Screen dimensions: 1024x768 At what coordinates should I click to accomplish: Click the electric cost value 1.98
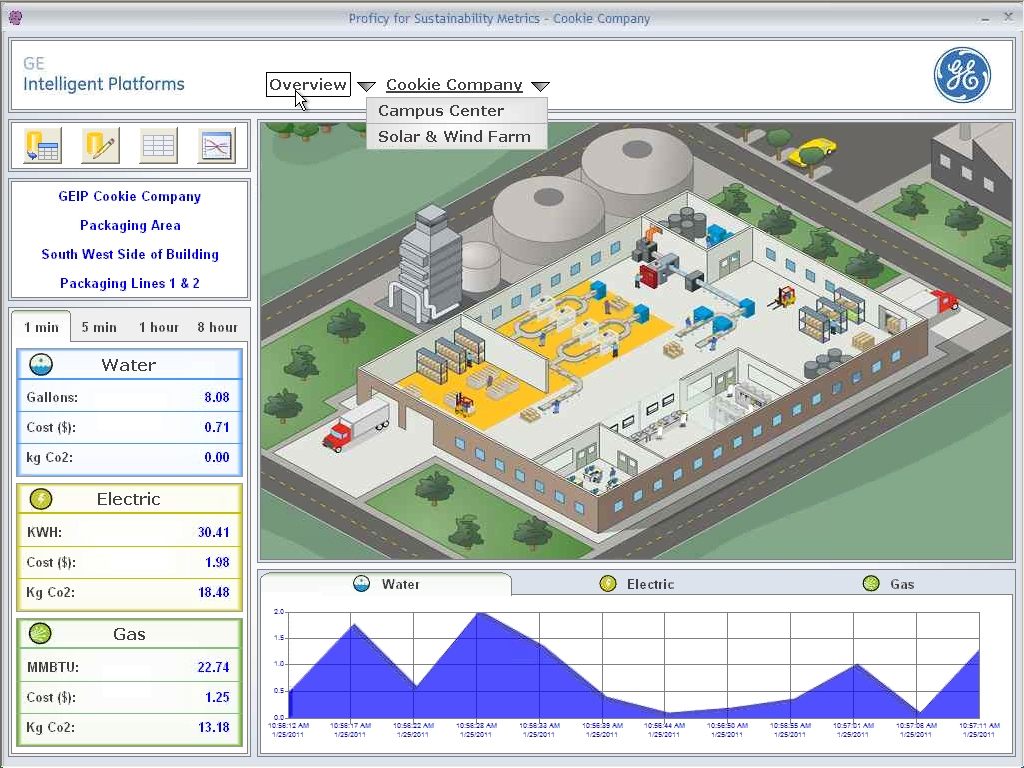217,562
